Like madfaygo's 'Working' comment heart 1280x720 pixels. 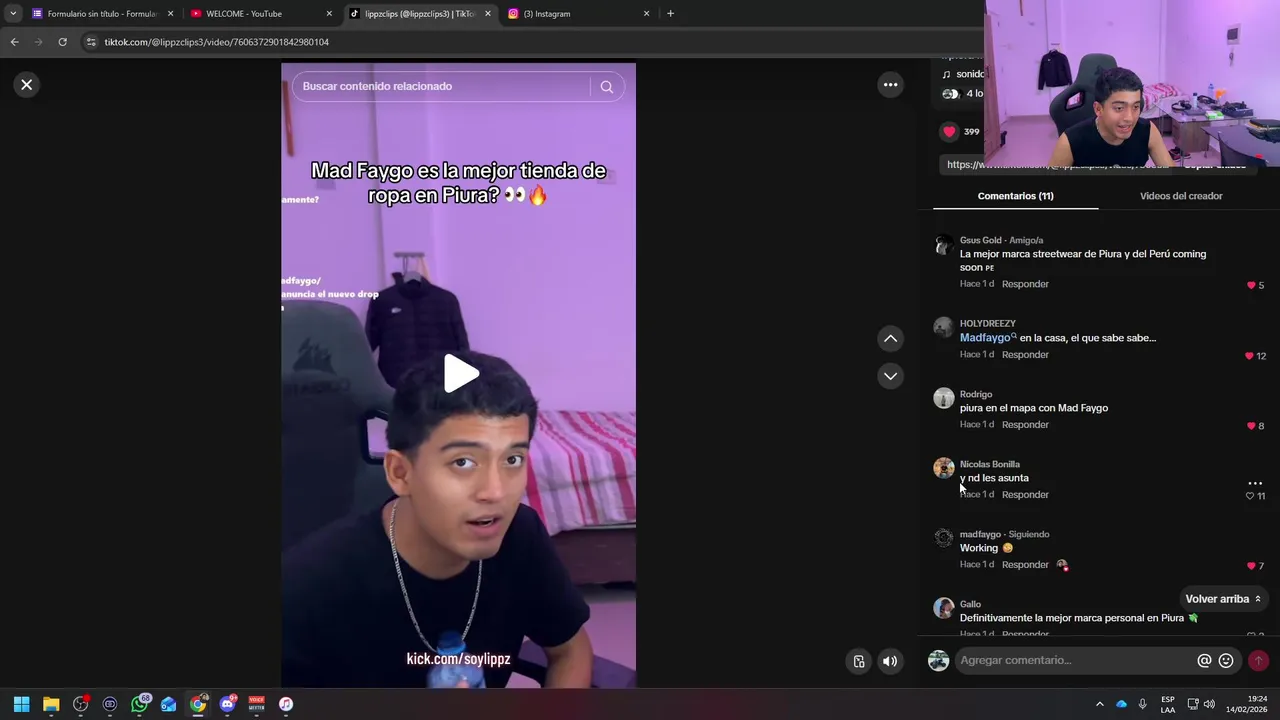[1250, 566]
